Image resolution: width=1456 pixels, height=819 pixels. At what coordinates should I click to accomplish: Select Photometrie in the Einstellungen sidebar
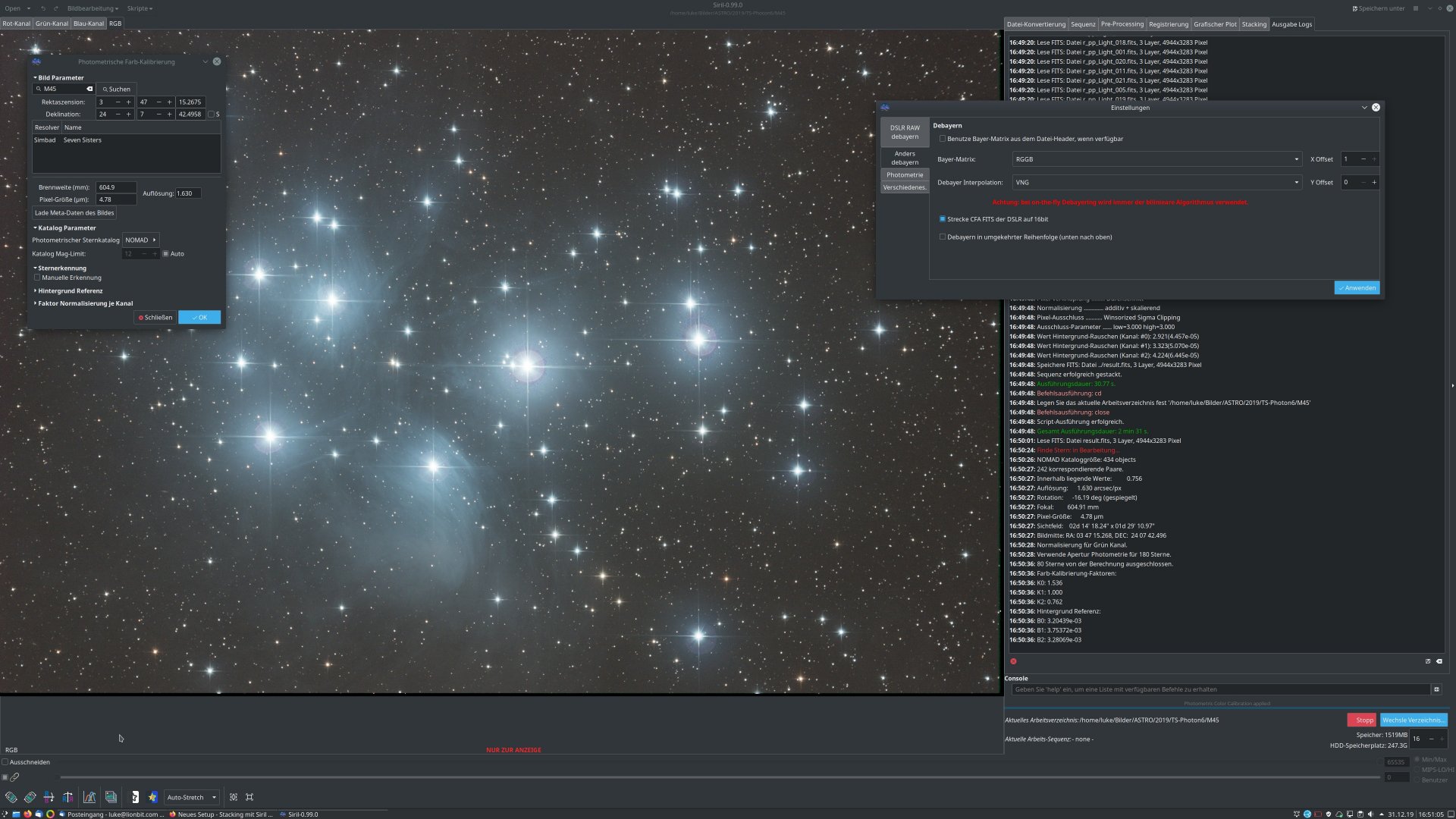click(x=905, y=175)
